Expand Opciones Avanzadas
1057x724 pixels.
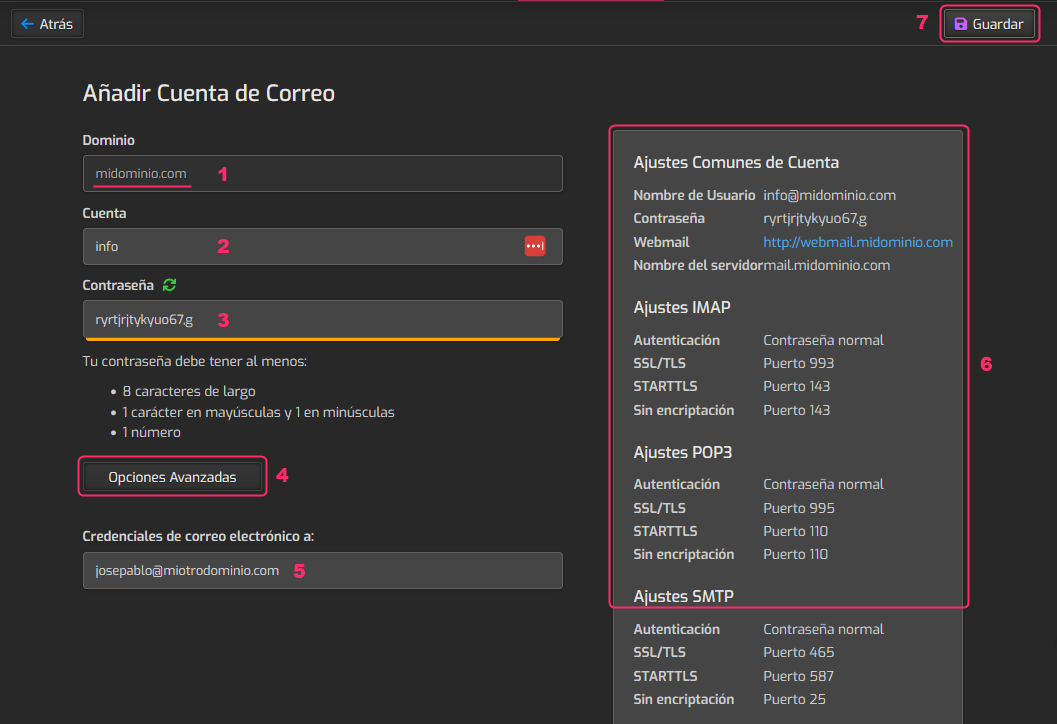[x=172, y=477]
